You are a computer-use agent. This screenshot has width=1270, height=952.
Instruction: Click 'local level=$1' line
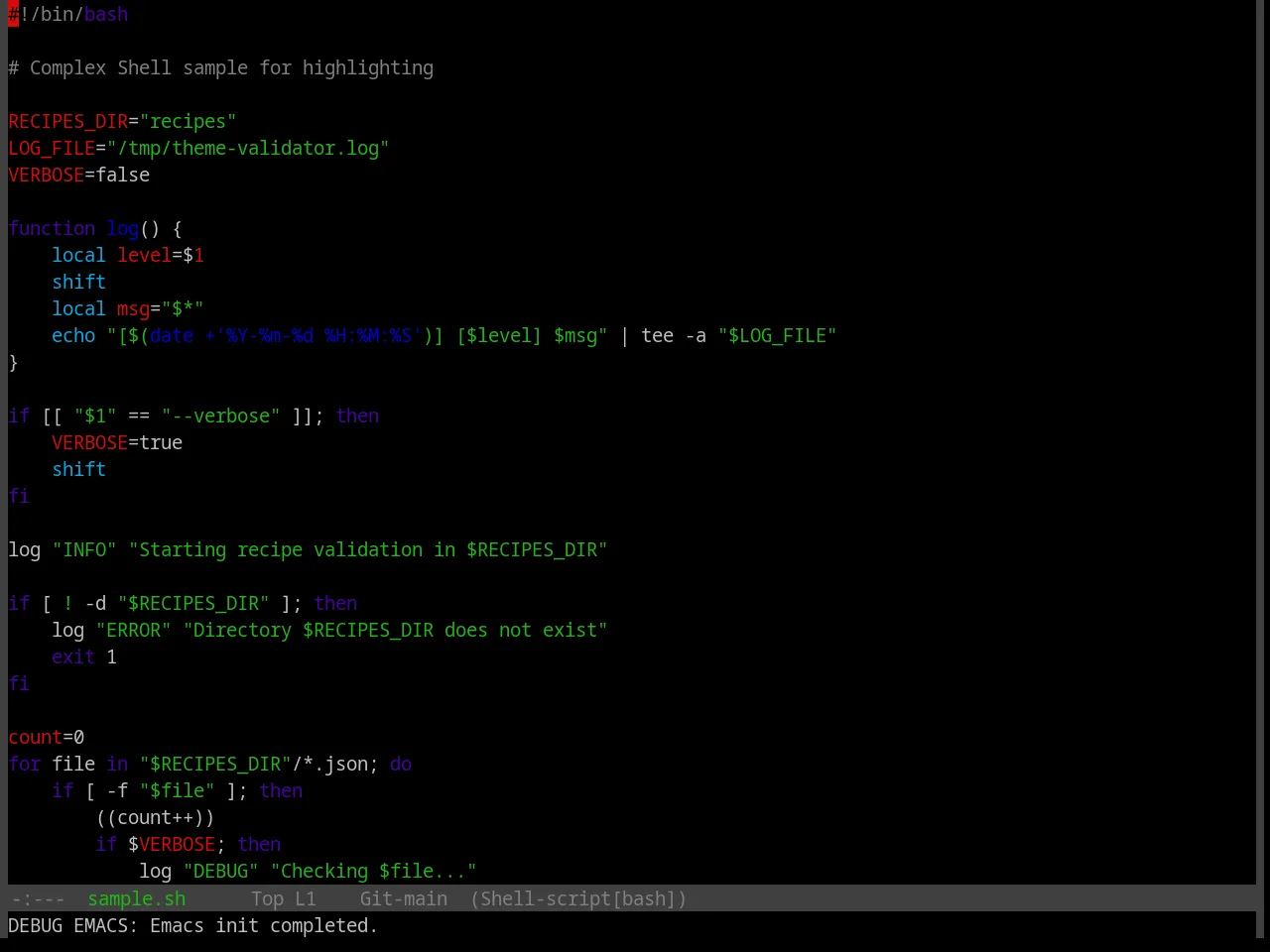pos(128,255)
